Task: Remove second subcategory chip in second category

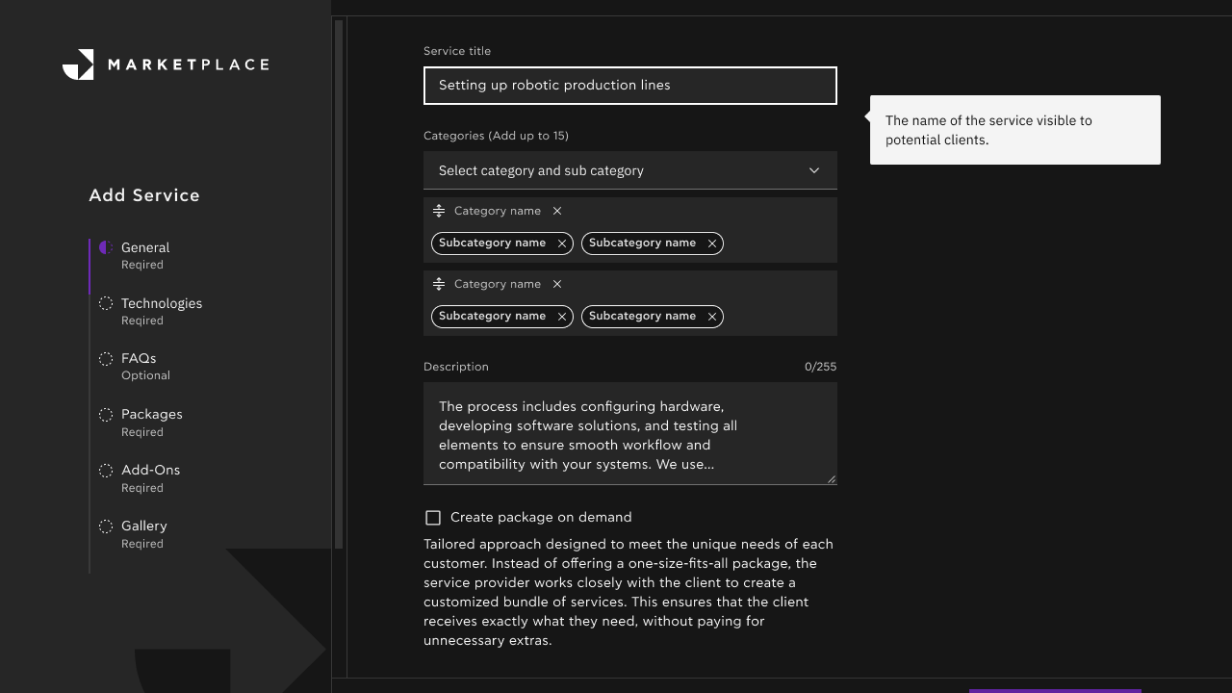Action: [x=712, y=316]
